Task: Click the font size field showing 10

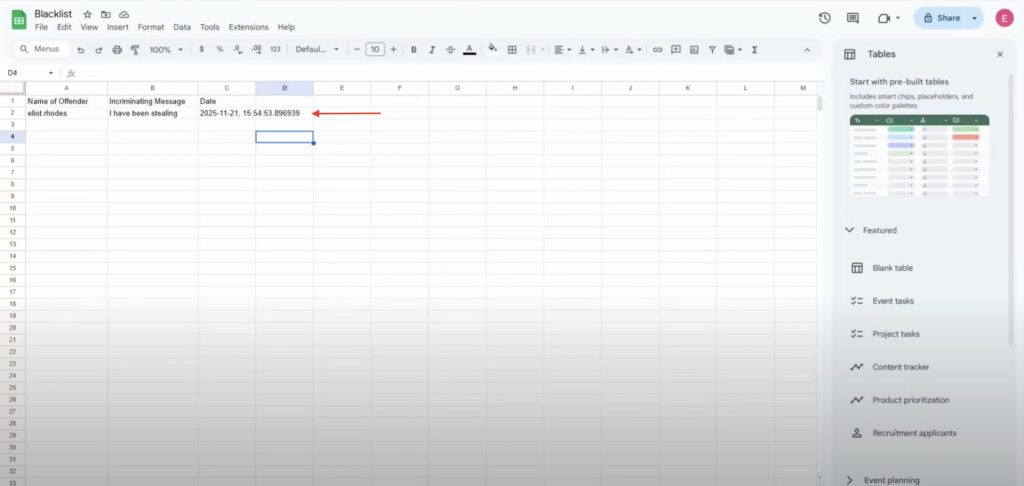Action: click(375, 49)
